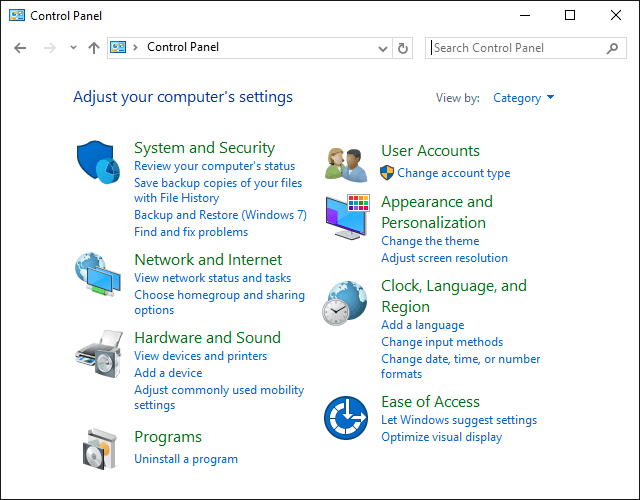The height and width of the screenshot is (500, 640).
Task: Click the Appearance and Personalization monitor icon
Action: point(347,217)
